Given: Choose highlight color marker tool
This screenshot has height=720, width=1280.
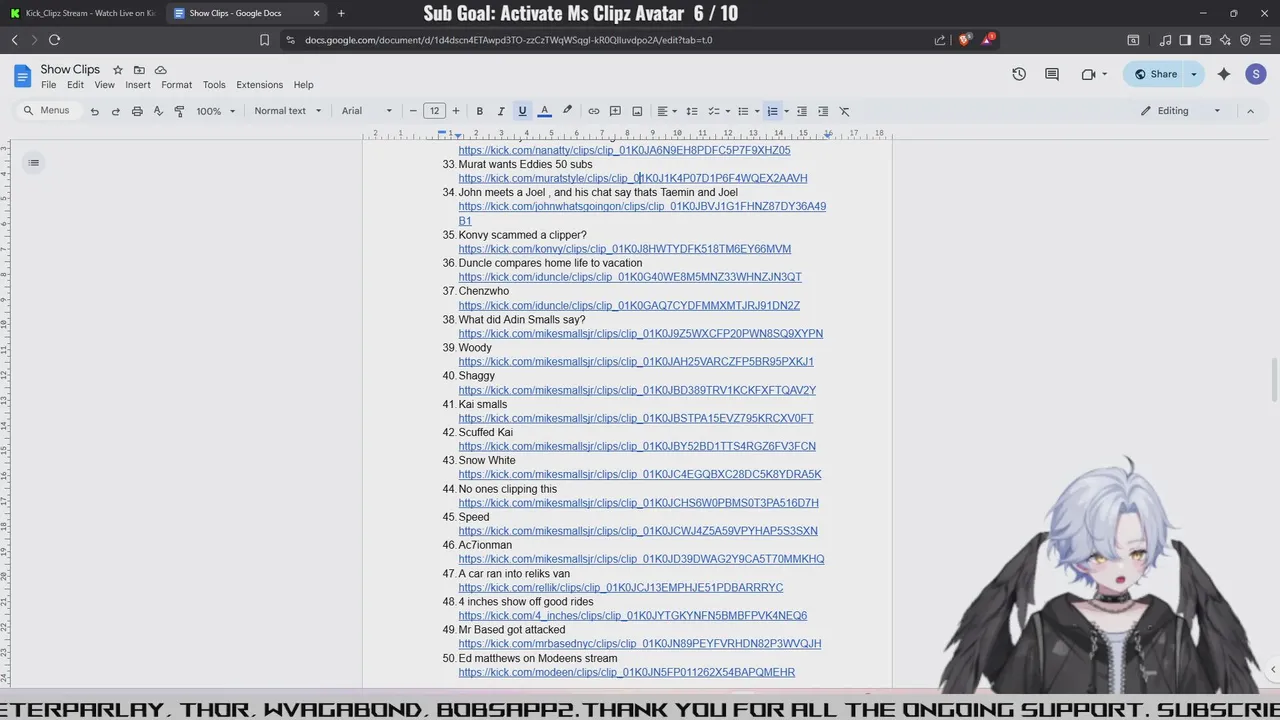Looking at the screenshot, I should point(567,111).
